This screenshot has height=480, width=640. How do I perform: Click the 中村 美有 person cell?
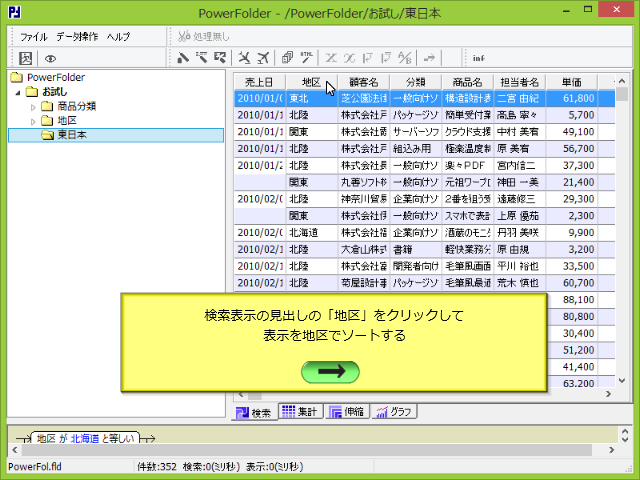point(520,132)
